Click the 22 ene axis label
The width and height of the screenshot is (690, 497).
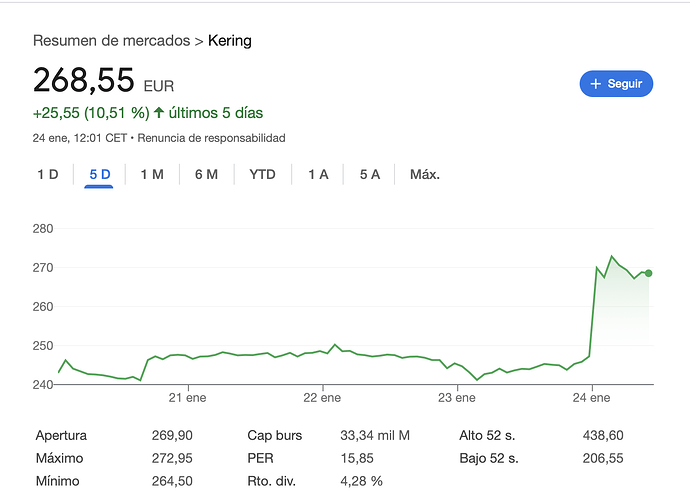point(322,398)
